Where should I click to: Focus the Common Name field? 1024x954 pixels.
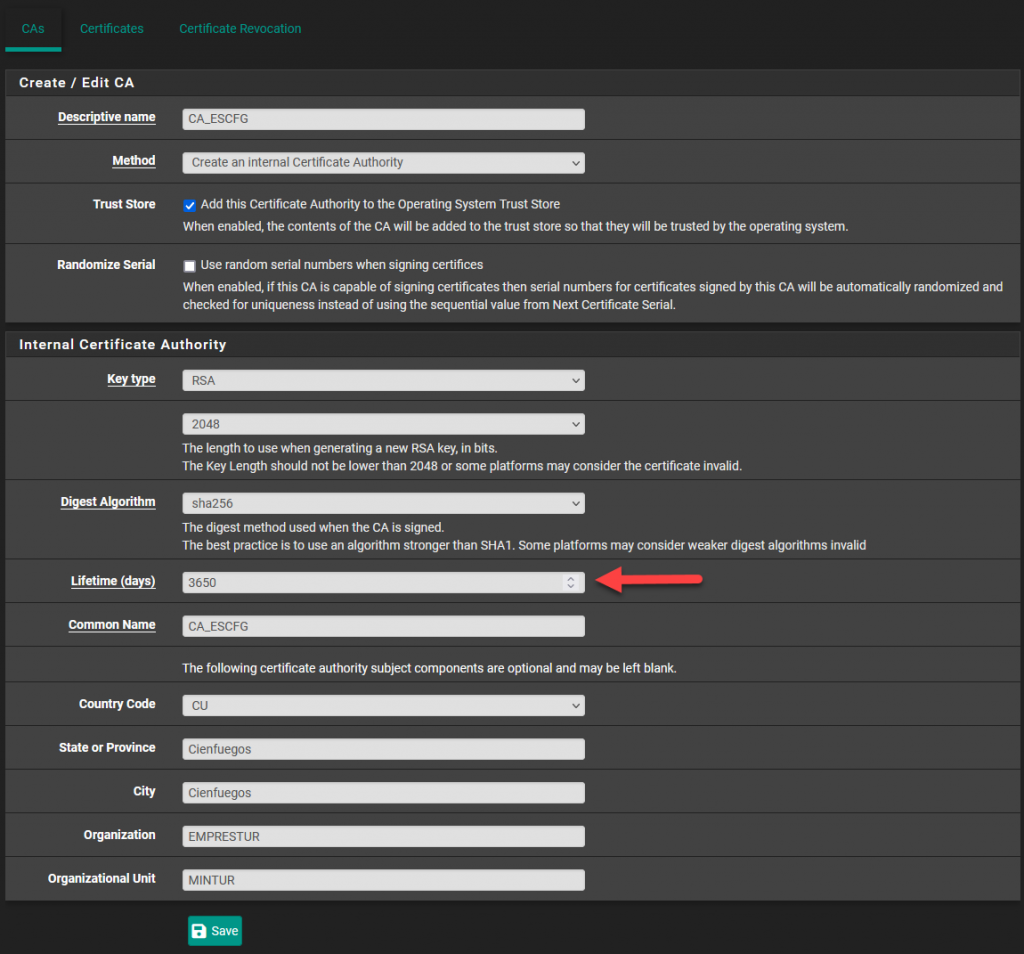383,626
